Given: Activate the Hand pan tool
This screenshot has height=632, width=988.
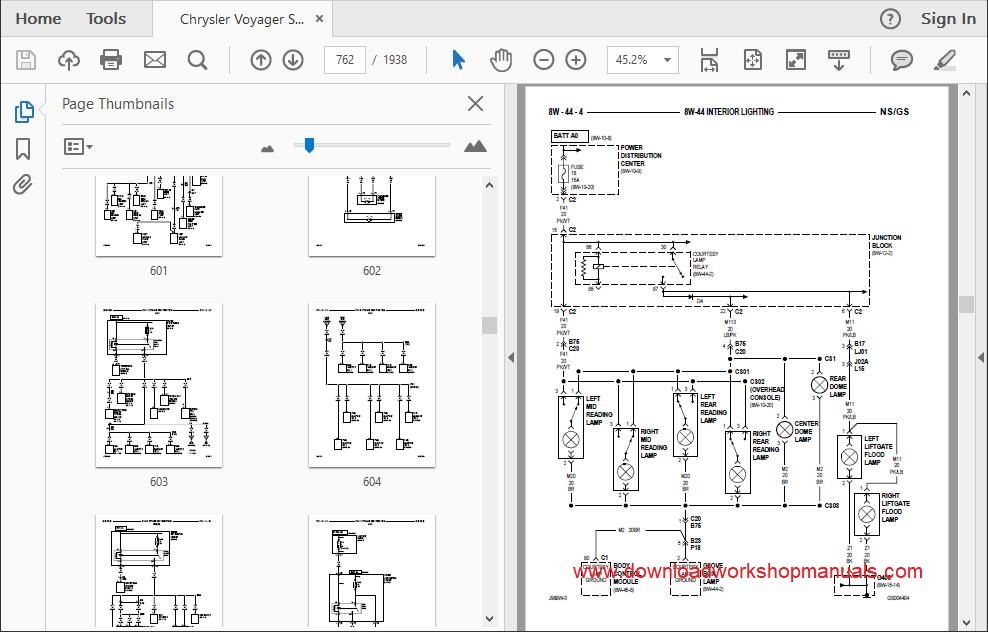Looking at the screenshot, I should point(501,60).
